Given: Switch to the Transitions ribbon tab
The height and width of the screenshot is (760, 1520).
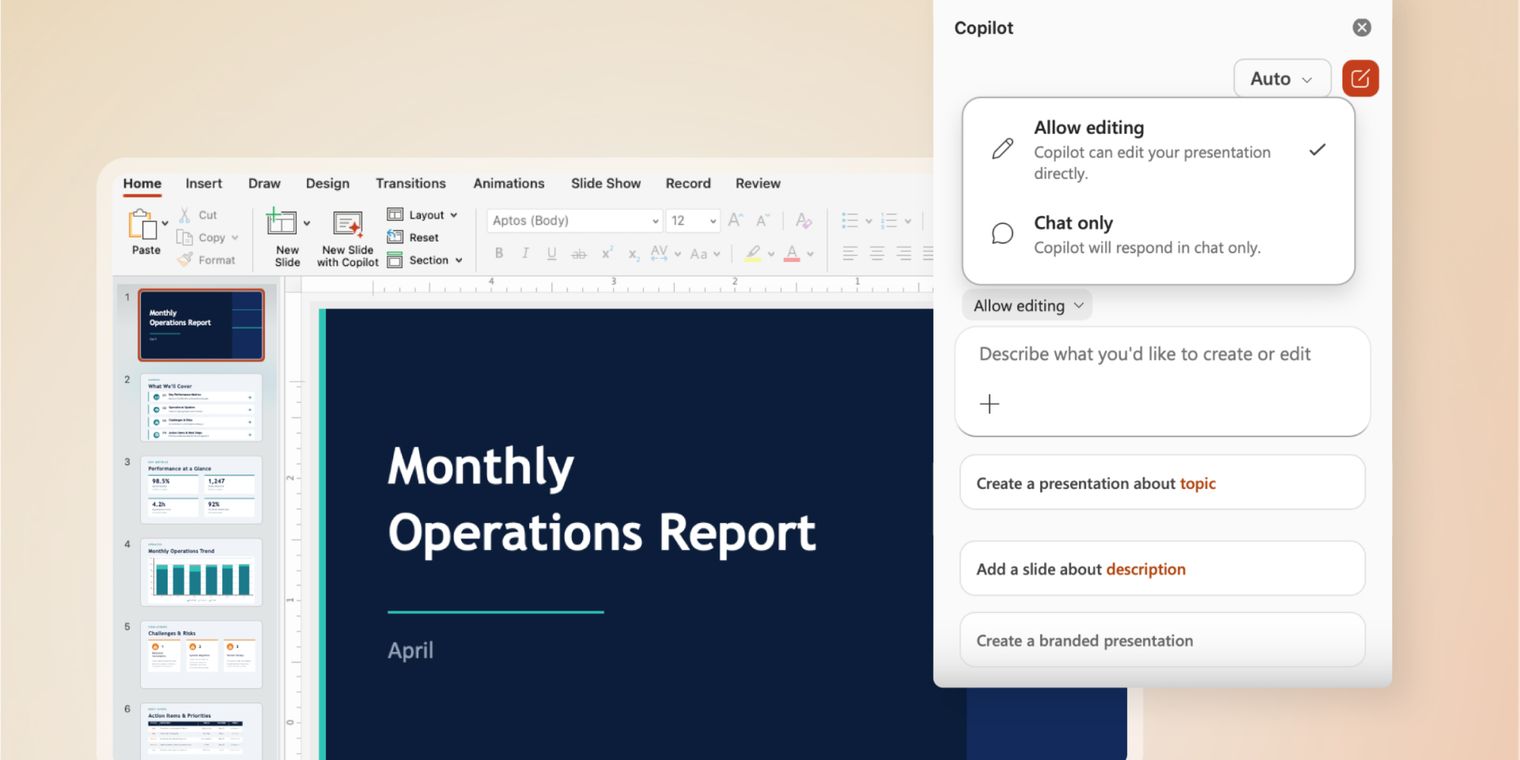Looking at the screenshot, I should tap(411, 183).
